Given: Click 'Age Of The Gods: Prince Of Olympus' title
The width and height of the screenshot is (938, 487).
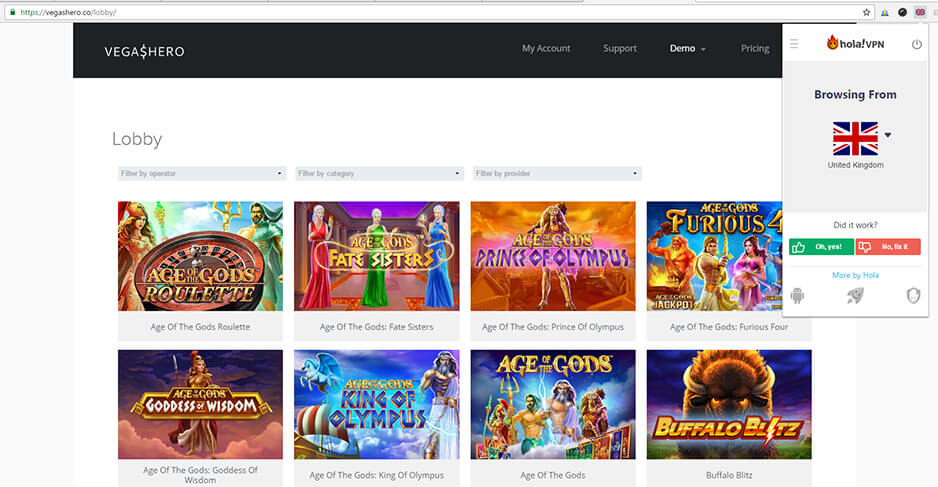Looking at the screenshot, I should (x=553, y=327).
